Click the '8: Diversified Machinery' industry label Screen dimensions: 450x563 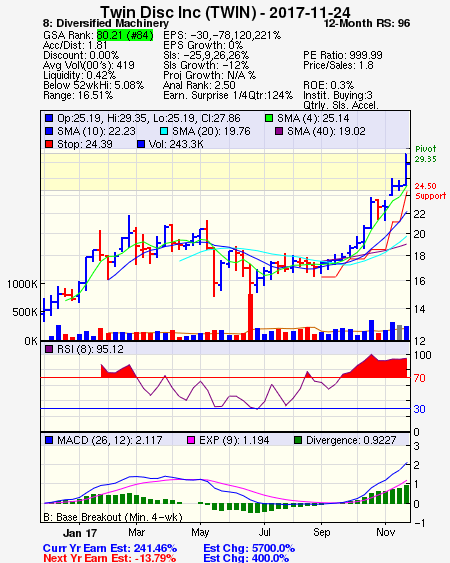click(x=106, y=23)
